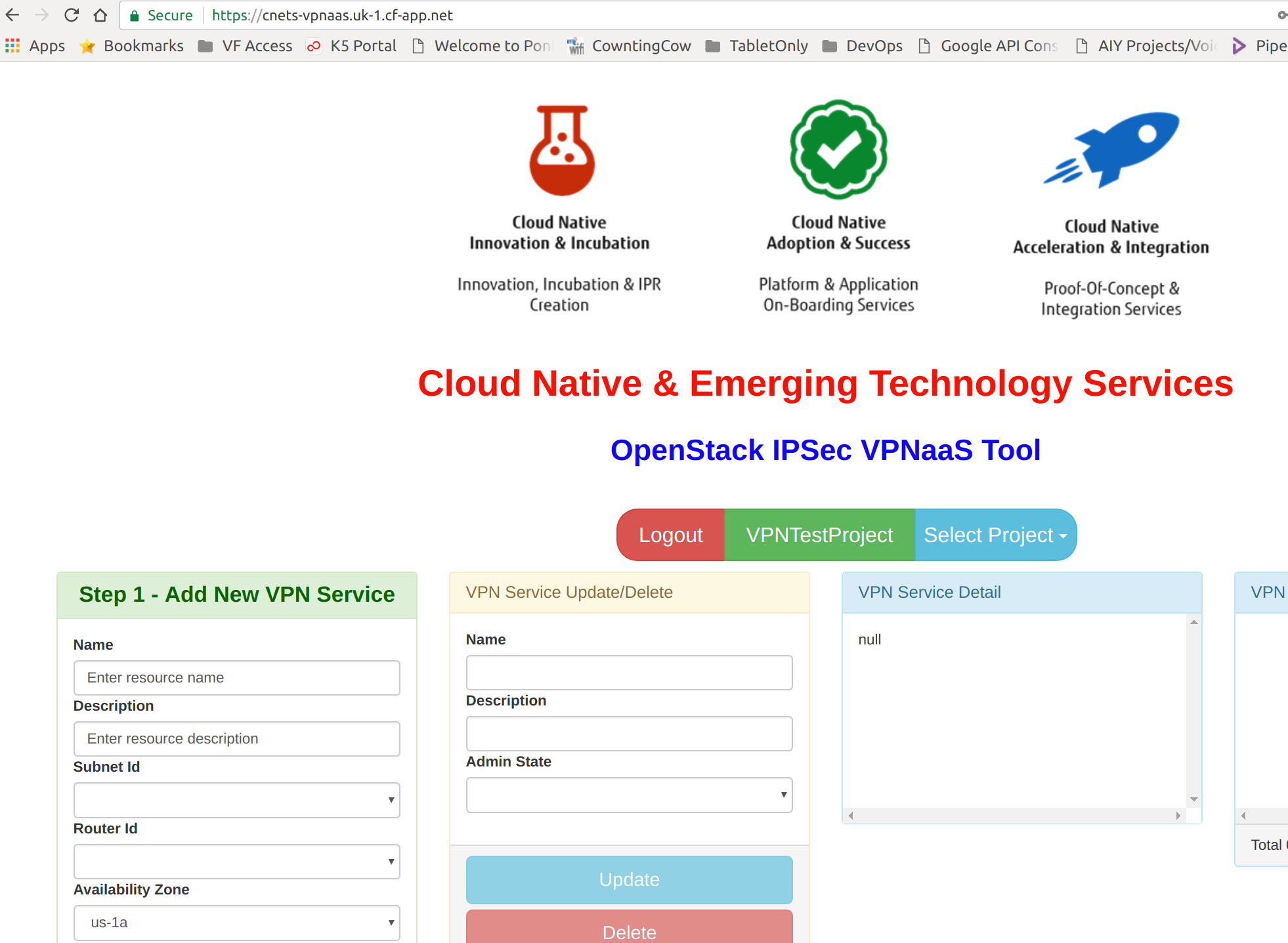Click the Cloud Native & Emerging Technology Services heading
1288x943 pixels.
click(825, 384)
